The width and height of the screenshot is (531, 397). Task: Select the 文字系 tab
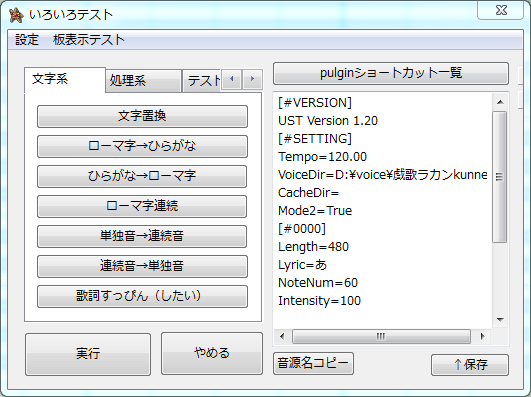tap(65, 80)
